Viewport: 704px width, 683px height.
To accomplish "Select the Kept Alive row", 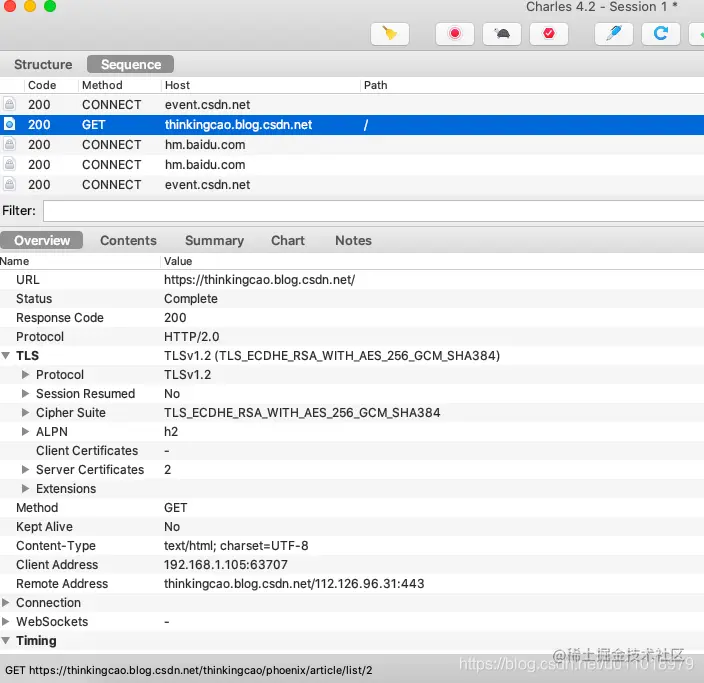I will coord(352,527).
